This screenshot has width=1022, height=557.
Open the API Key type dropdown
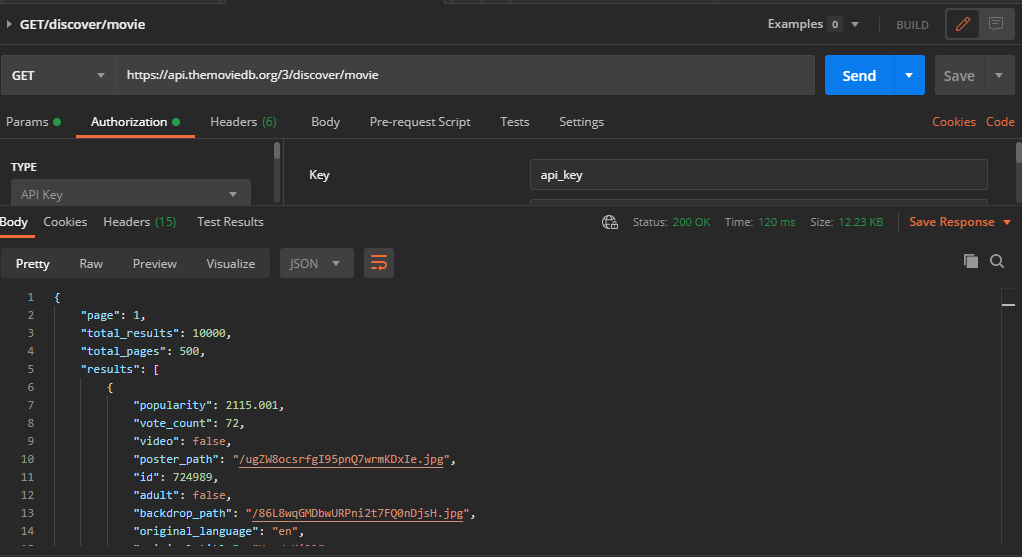tap(130, 193)
